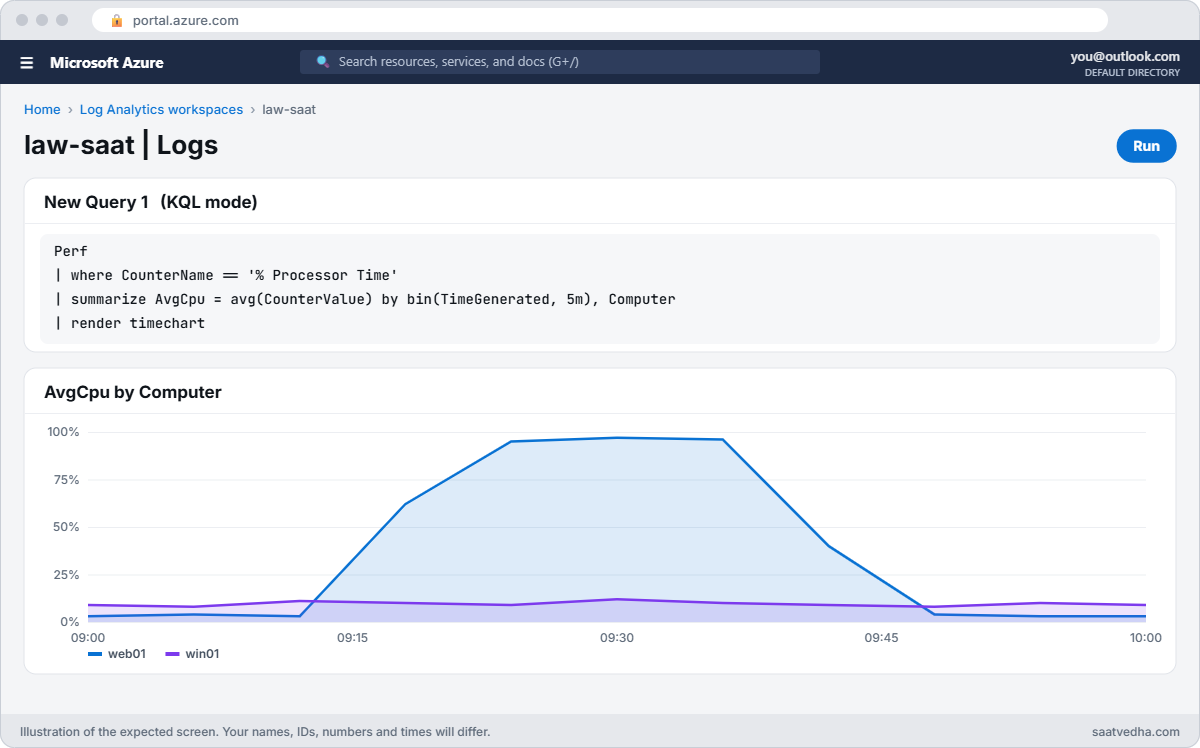The image size is (1200, 748).
Task: Open Log Analytics workspaces breadcrumb
Action: (x=161, y=110)
